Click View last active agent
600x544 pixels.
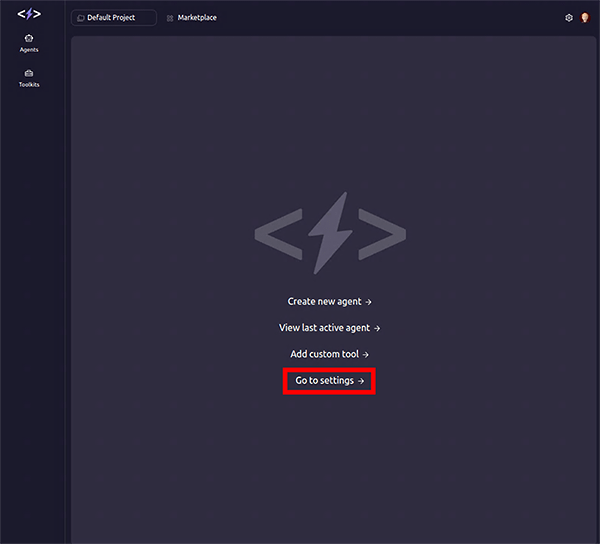click(329, 328)
